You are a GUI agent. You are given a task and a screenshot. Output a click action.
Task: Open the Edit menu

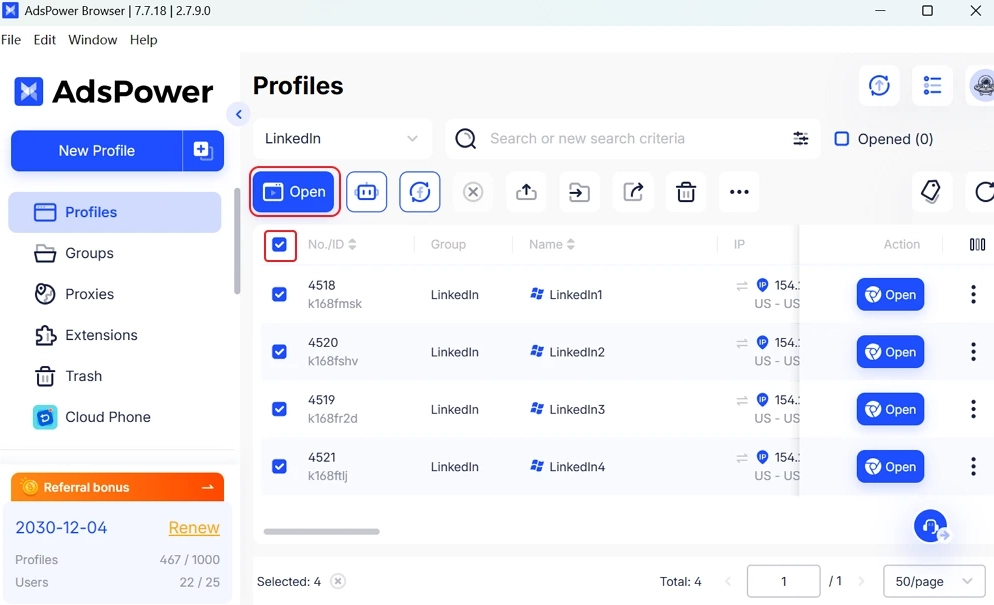tap(44, 40)
